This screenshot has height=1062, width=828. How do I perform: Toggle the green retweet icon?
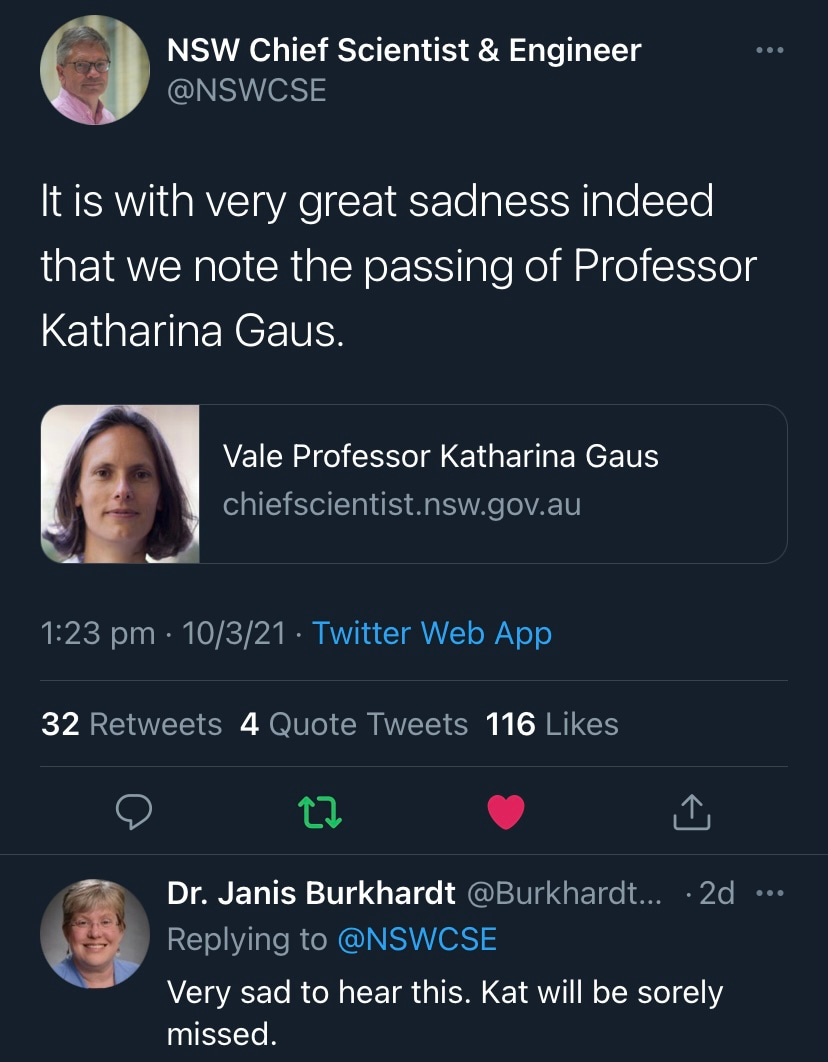coord(321,814)
